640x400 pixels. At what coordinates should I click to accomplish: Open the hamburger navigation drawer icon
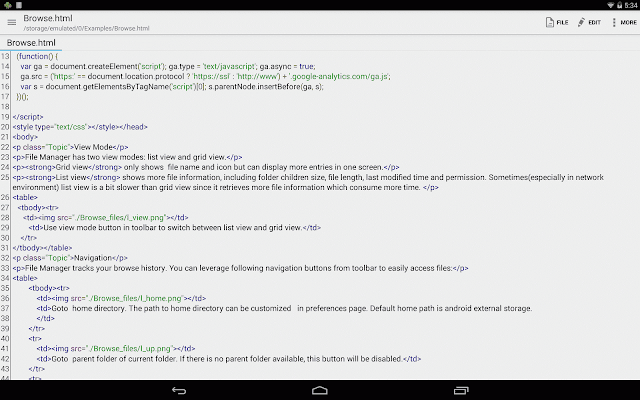pos(11,22)
